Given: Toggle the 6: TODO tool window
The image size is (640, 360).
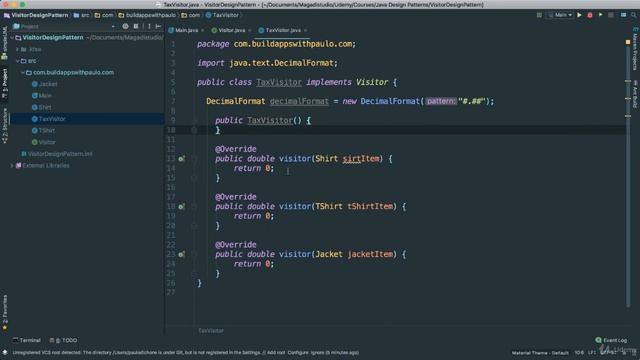Looking at the screenshot, I should pyautogui.click(x=63, y=340).
